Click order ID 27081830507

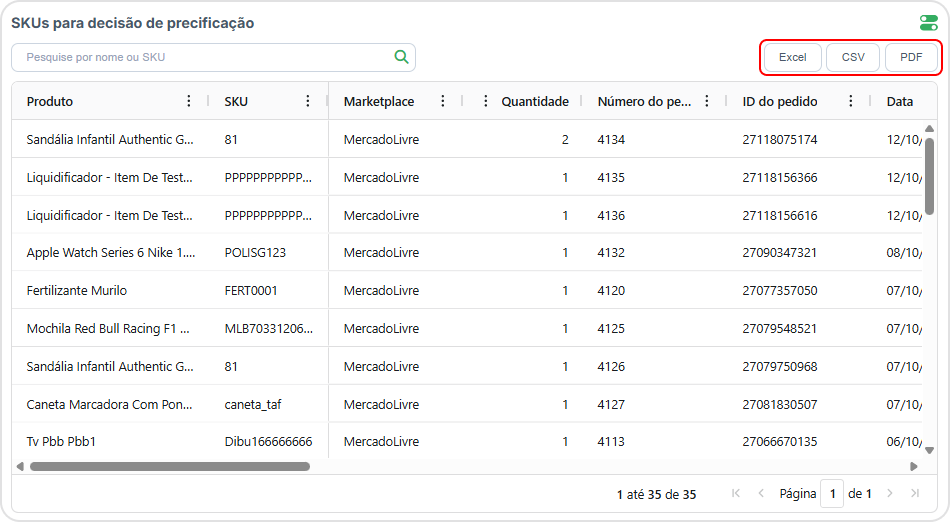(x=780, y=405)
